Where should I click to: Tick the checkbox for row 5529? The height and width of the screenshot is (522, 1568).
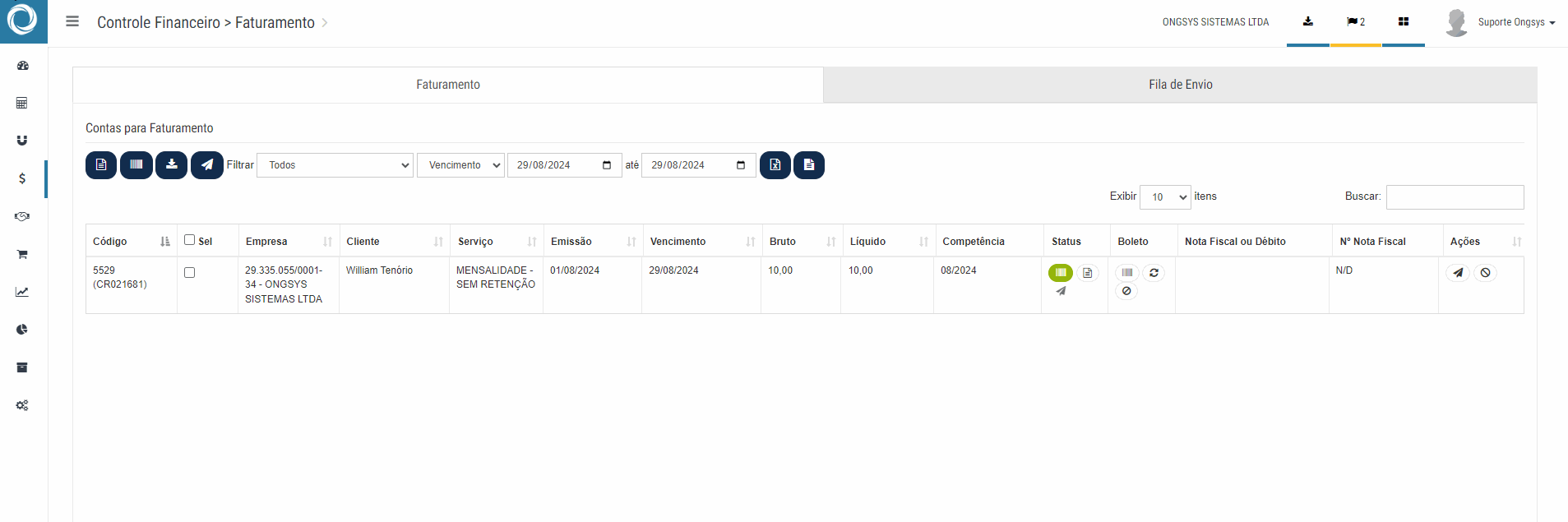[190, 273]
